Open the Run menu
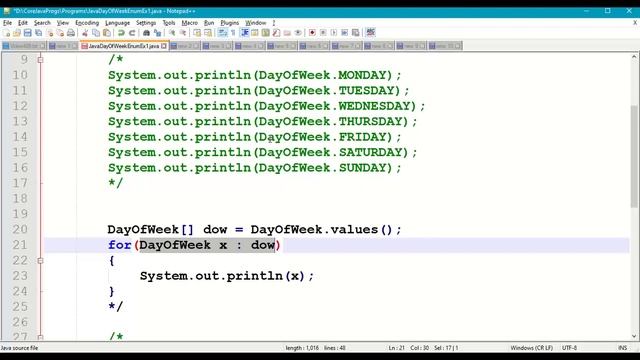 pyautogui.click(x=209, y=23)
